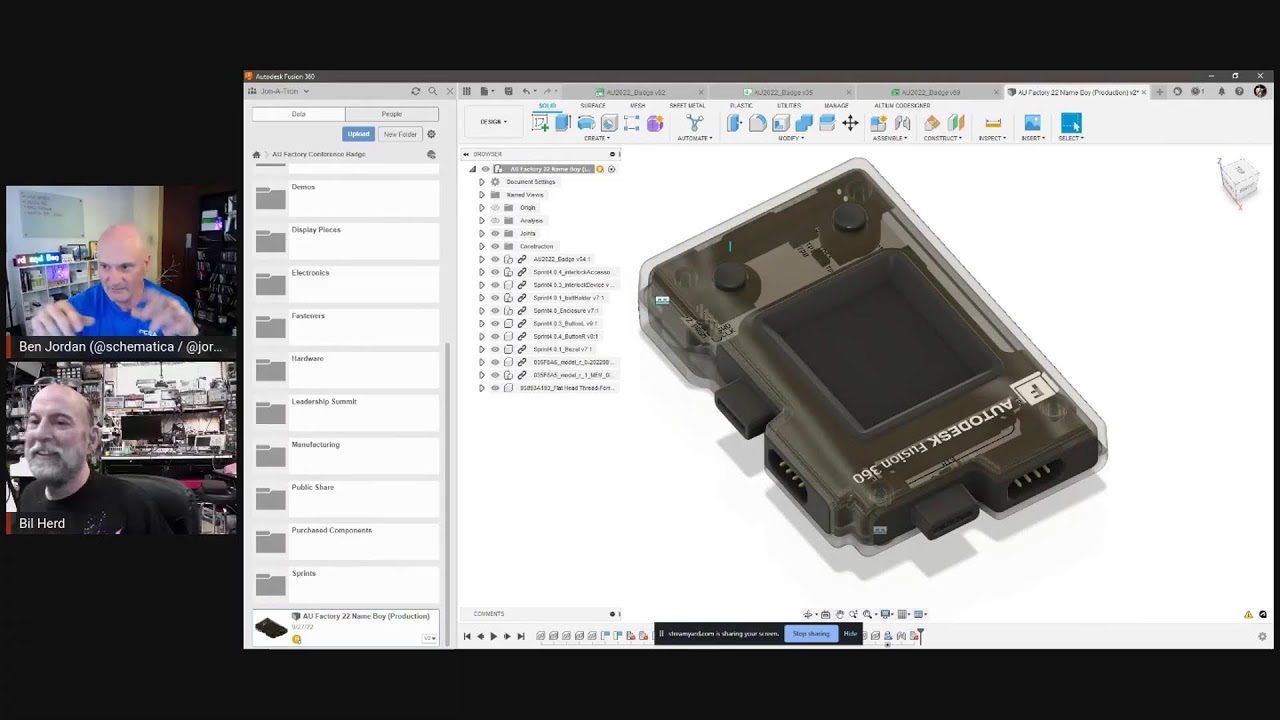Select the Joint tool
Screen dimensions: 1280x720
point(902,123)
